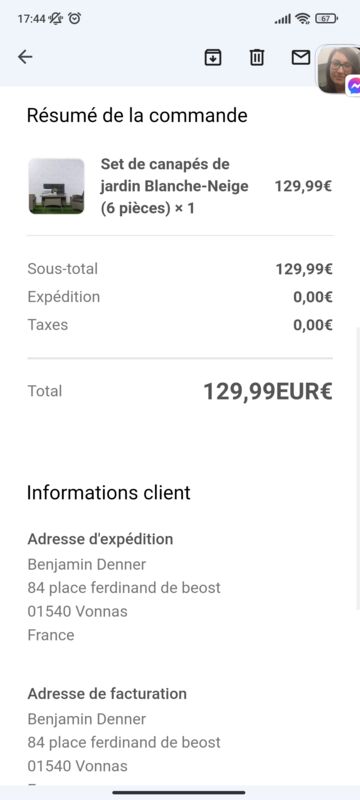
Task: Tap the Résumé de la commande heading
Action: (137, 115)
